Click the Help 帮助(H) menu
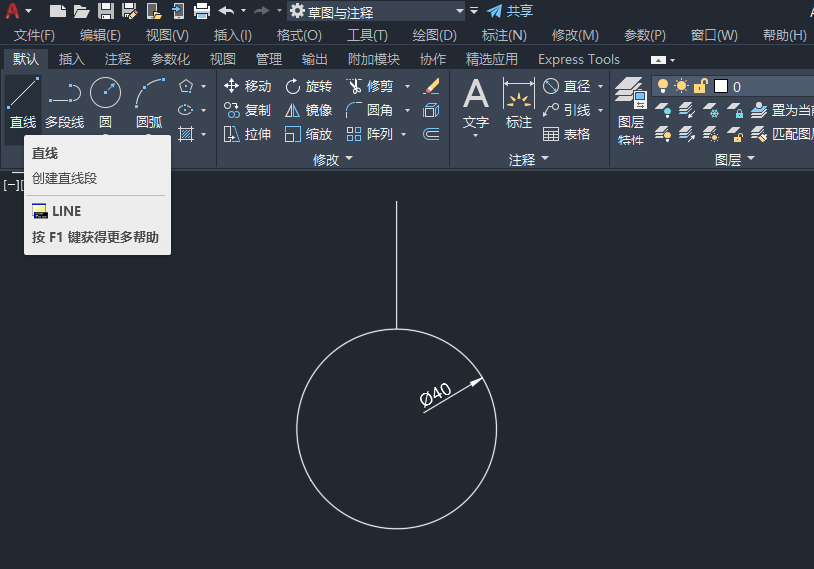Viewport: 814px width, 569px height. 784,35
